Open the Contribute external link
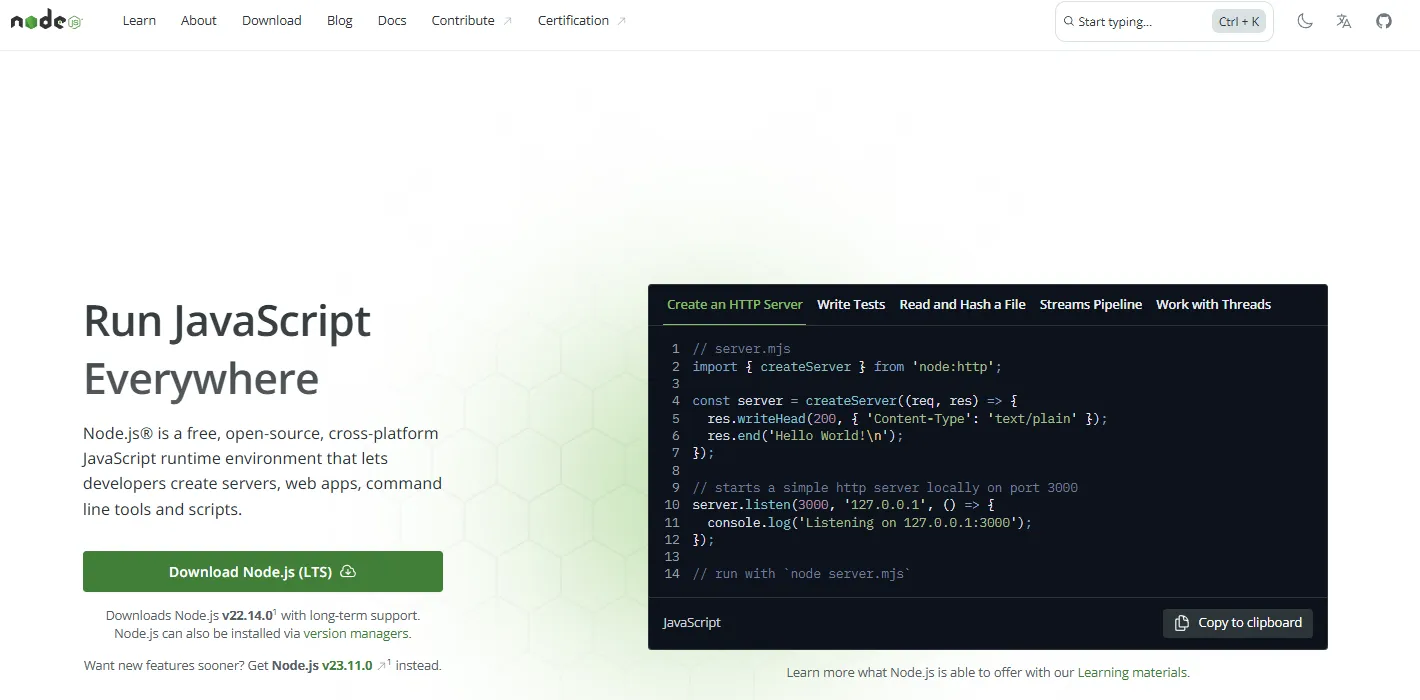This screenshot has height=700, width=1420. pyautogui.click(x=472, y=20)
